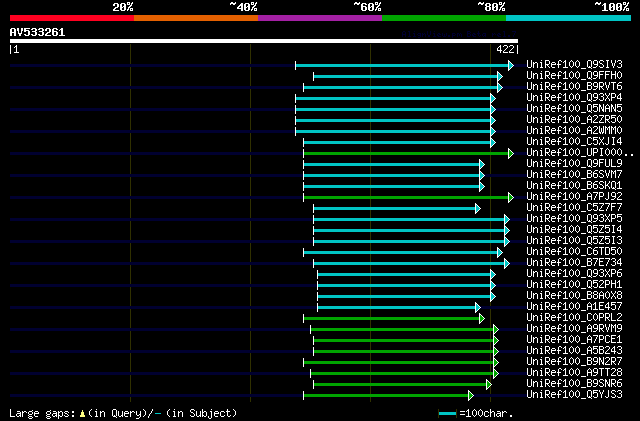This screenshot has height=421, width=640.
Task: Open the UniRef100_B9RVT6 hit label
Action: (x=574, y=87)
